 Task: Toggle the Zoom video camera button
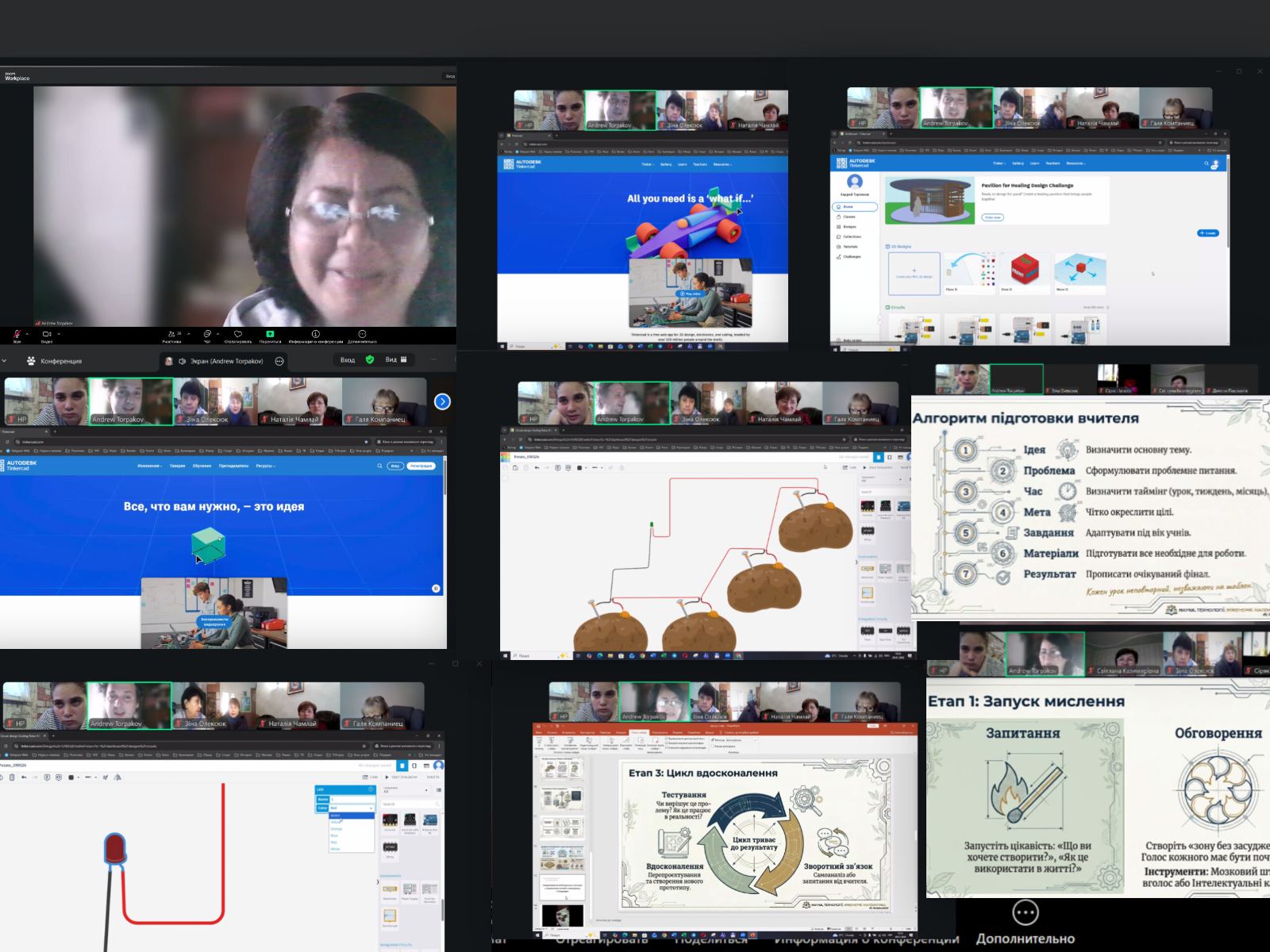click(46, 335)
